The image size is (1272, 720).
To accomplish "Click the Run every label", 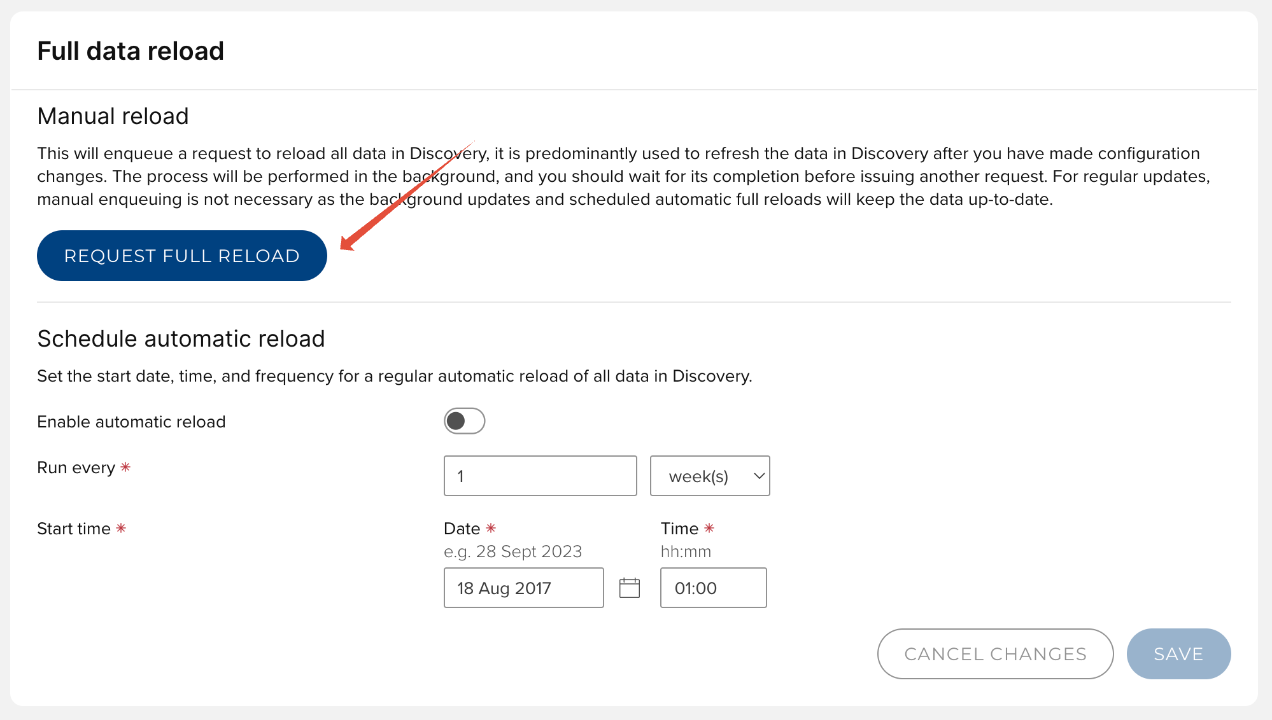I will point(76,468).
